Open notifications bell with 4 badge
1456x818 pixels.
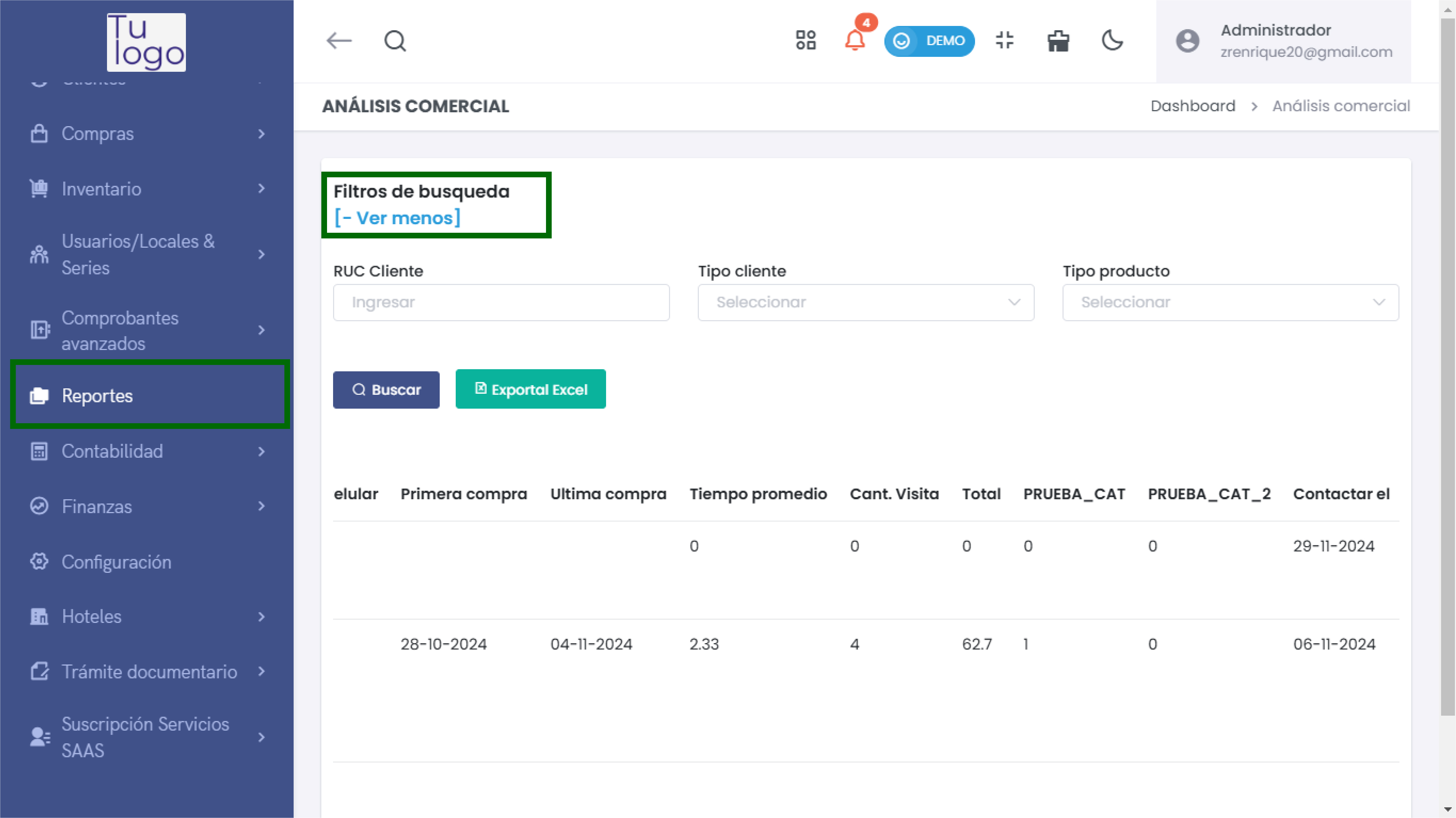coord(855,40)
